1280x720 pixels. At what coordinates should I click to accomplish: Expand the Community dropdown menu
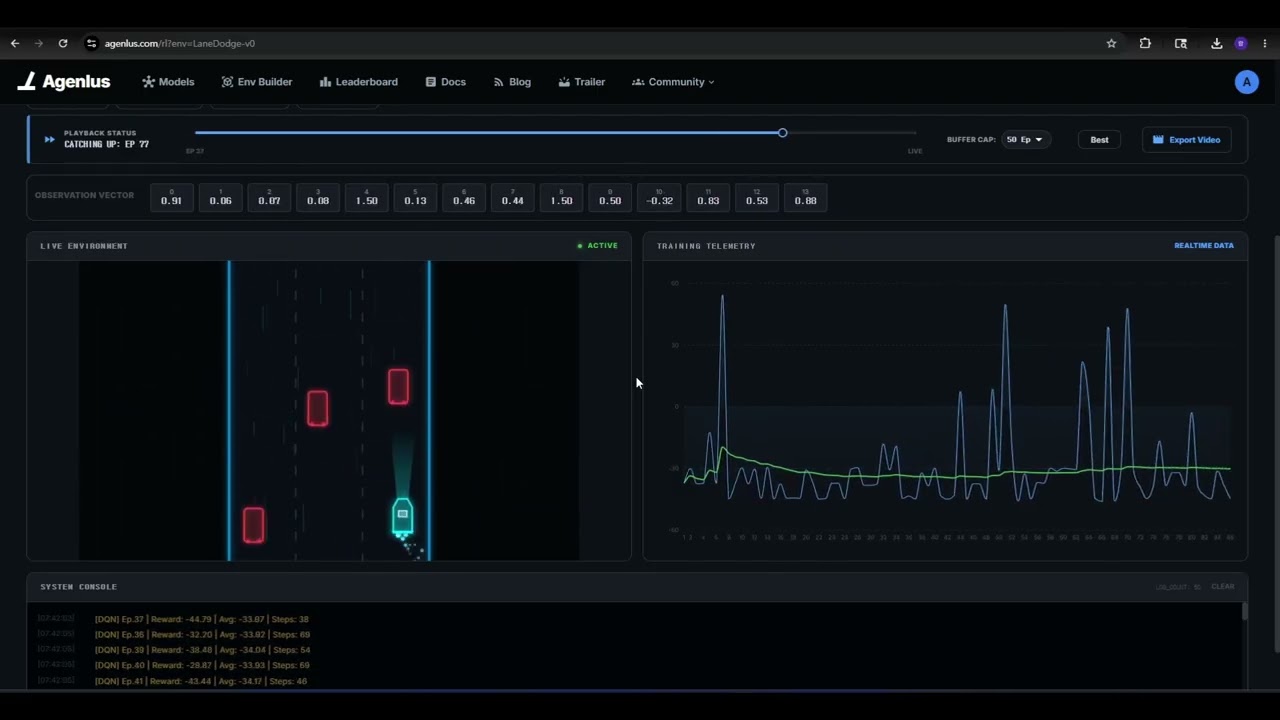pyautogui.click(x=673, y=82)
